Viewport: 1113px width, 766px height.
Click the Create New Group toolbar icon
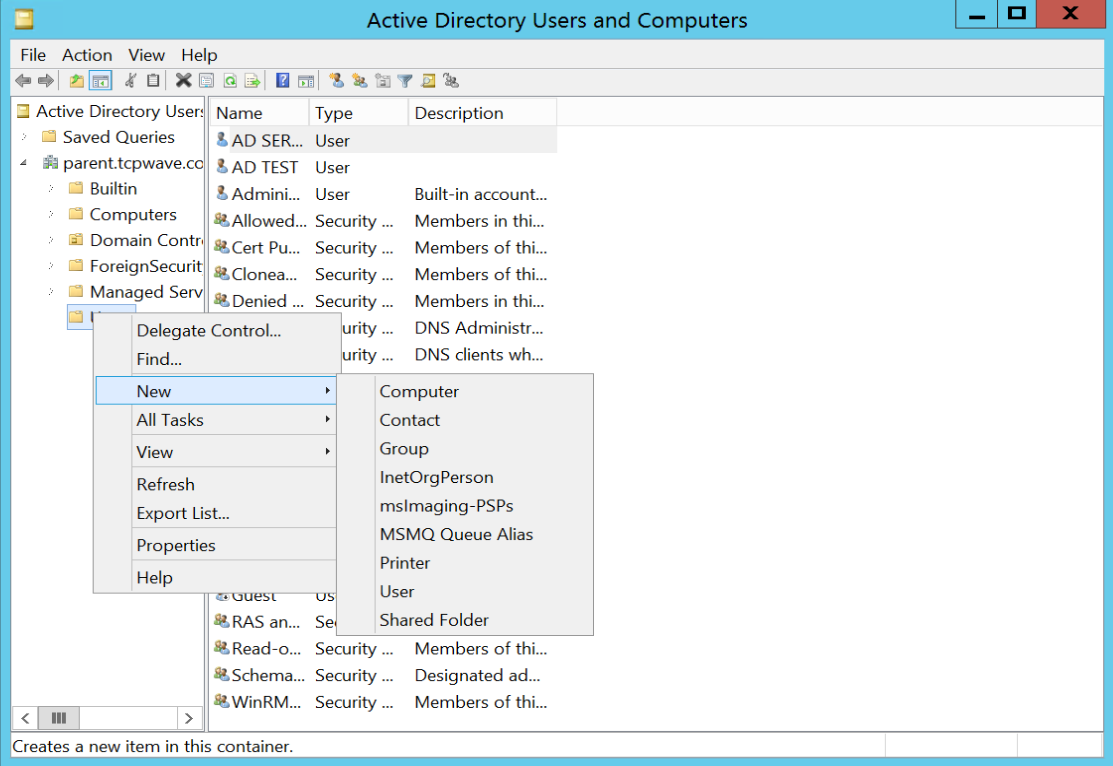[x=360, y=81]
